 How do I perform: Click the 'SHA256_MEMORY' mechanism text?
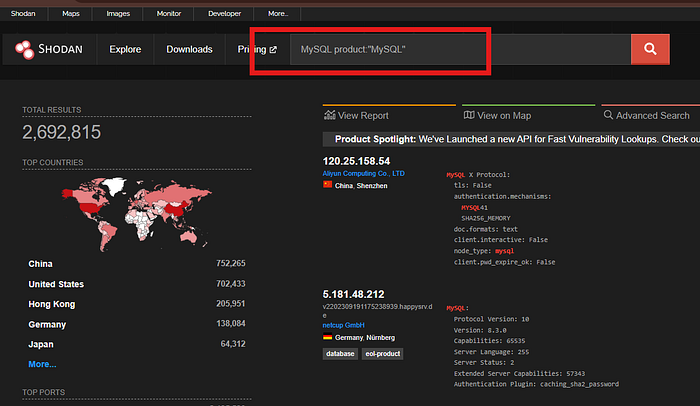coord(486,218)
